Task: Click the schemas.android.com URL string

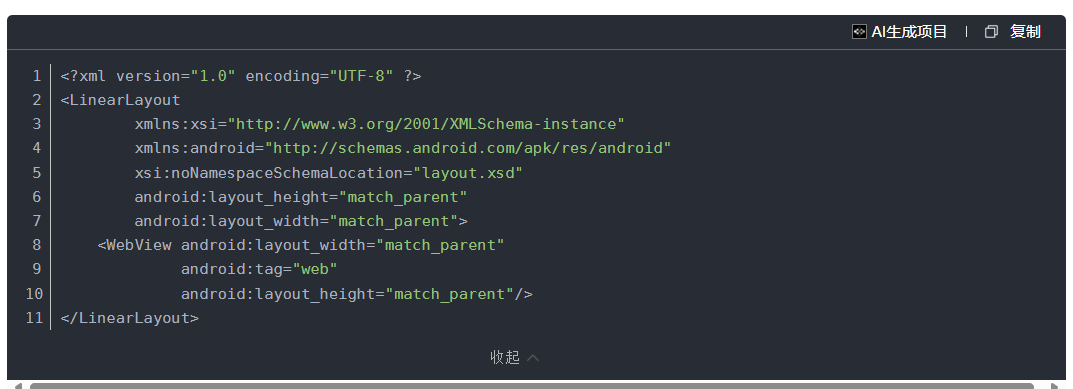Action: [x=469, y=148]
